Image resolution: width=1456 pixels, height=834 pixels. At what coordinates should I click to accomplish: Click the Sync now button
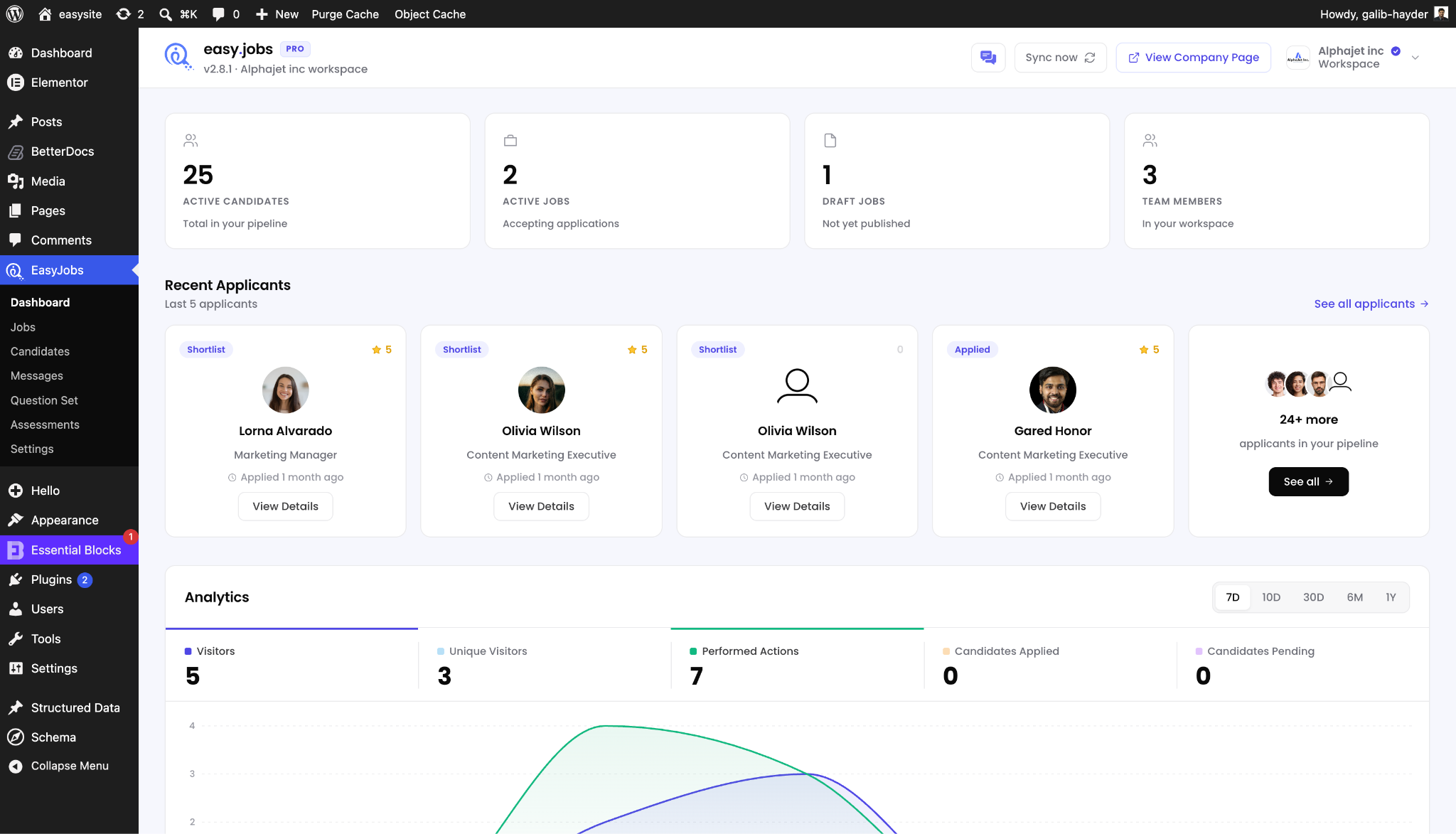click(1060, 58)
